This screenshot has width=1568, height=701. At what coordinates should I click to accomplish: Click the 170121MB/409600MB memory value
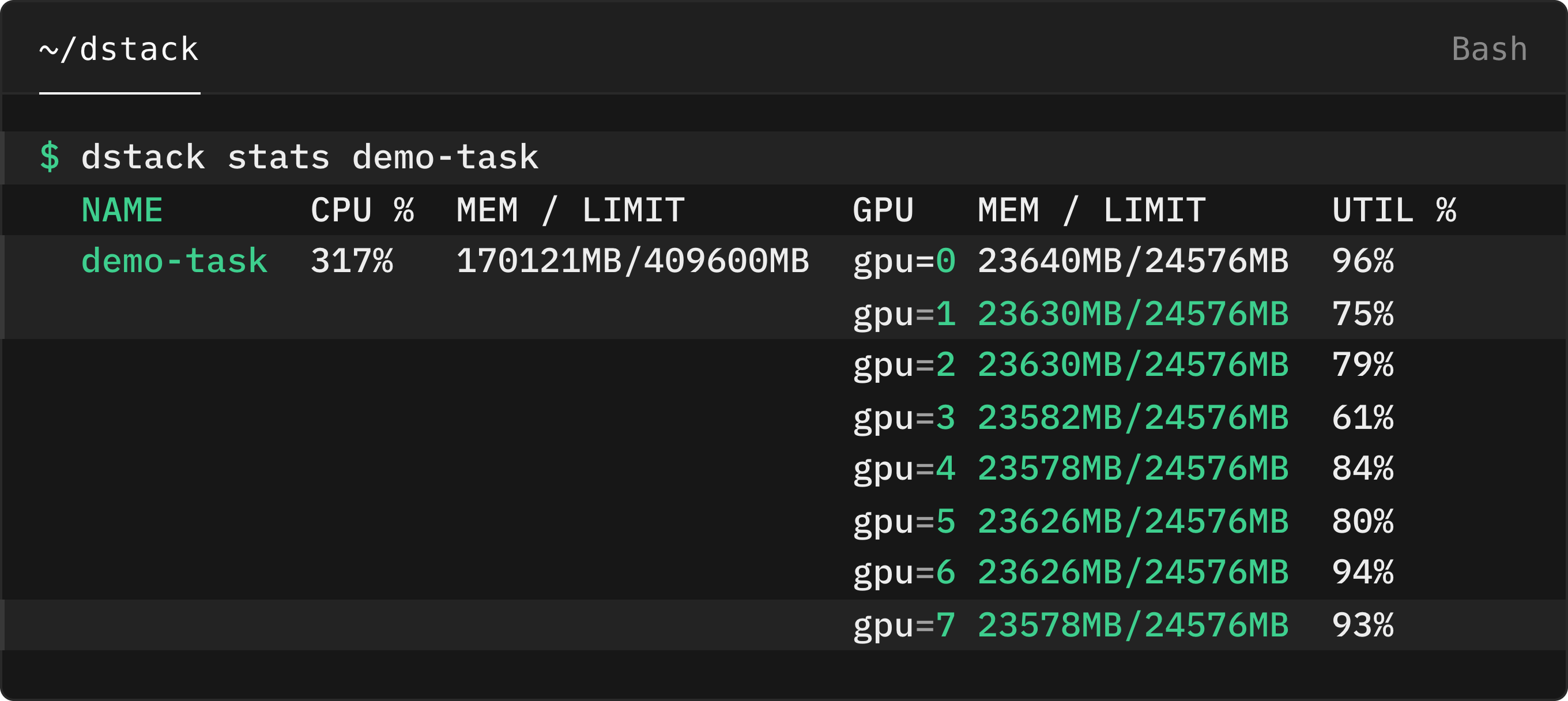(633, 262)
